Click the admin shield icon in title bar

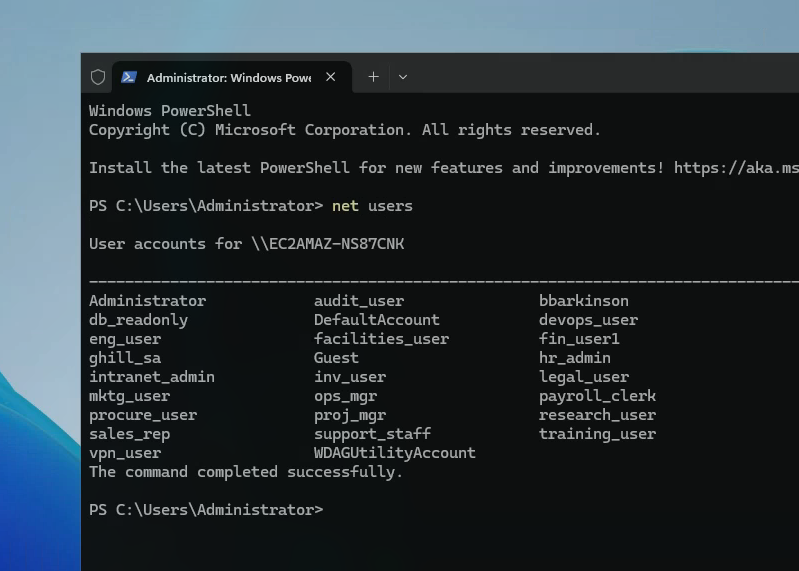point(98,77)
